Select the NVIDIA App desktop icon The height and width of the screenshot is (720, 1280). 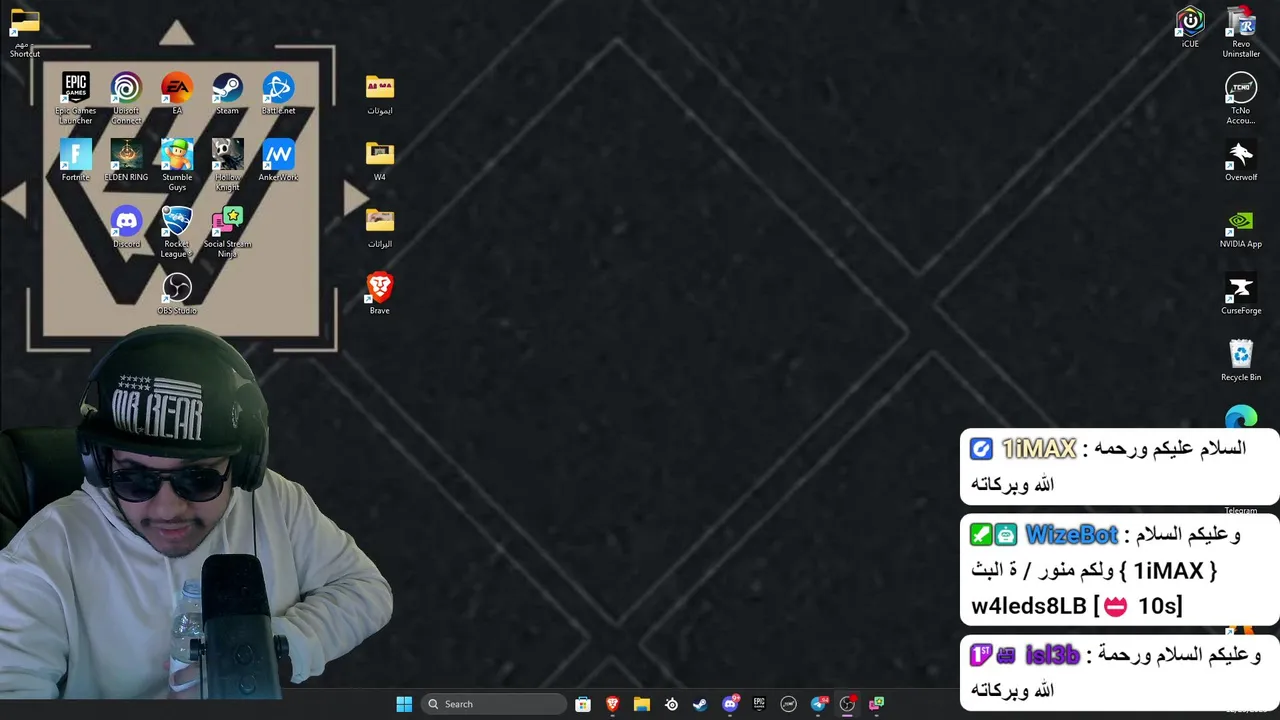coord(1241,227)
